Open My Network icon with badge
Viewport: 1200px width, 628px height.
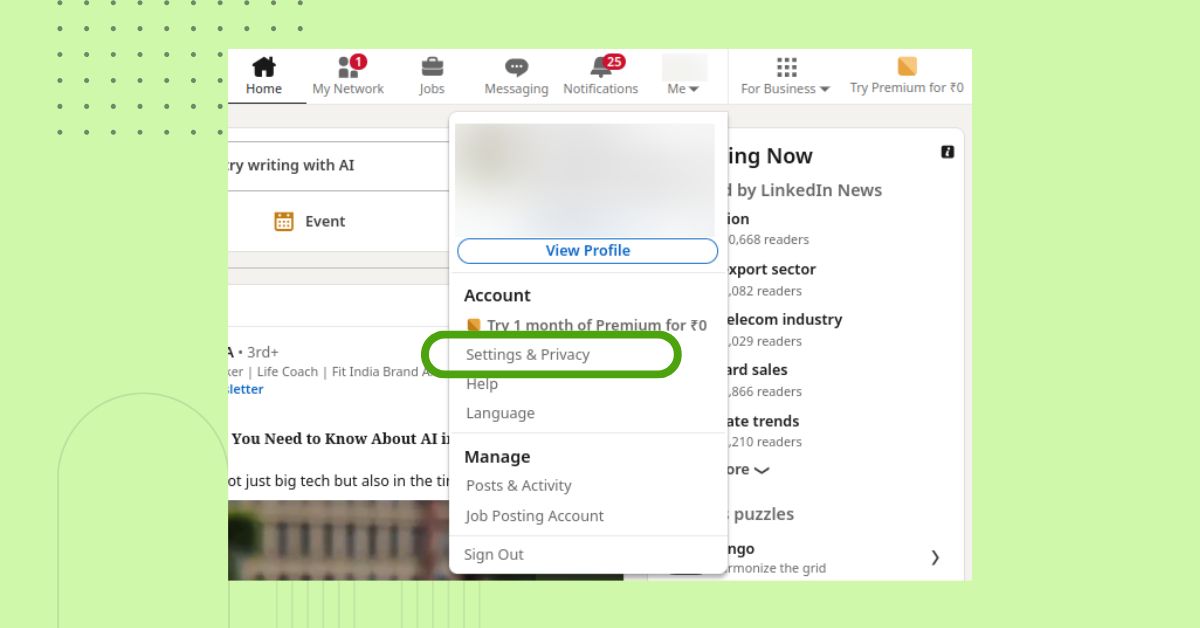click(350, 67)
